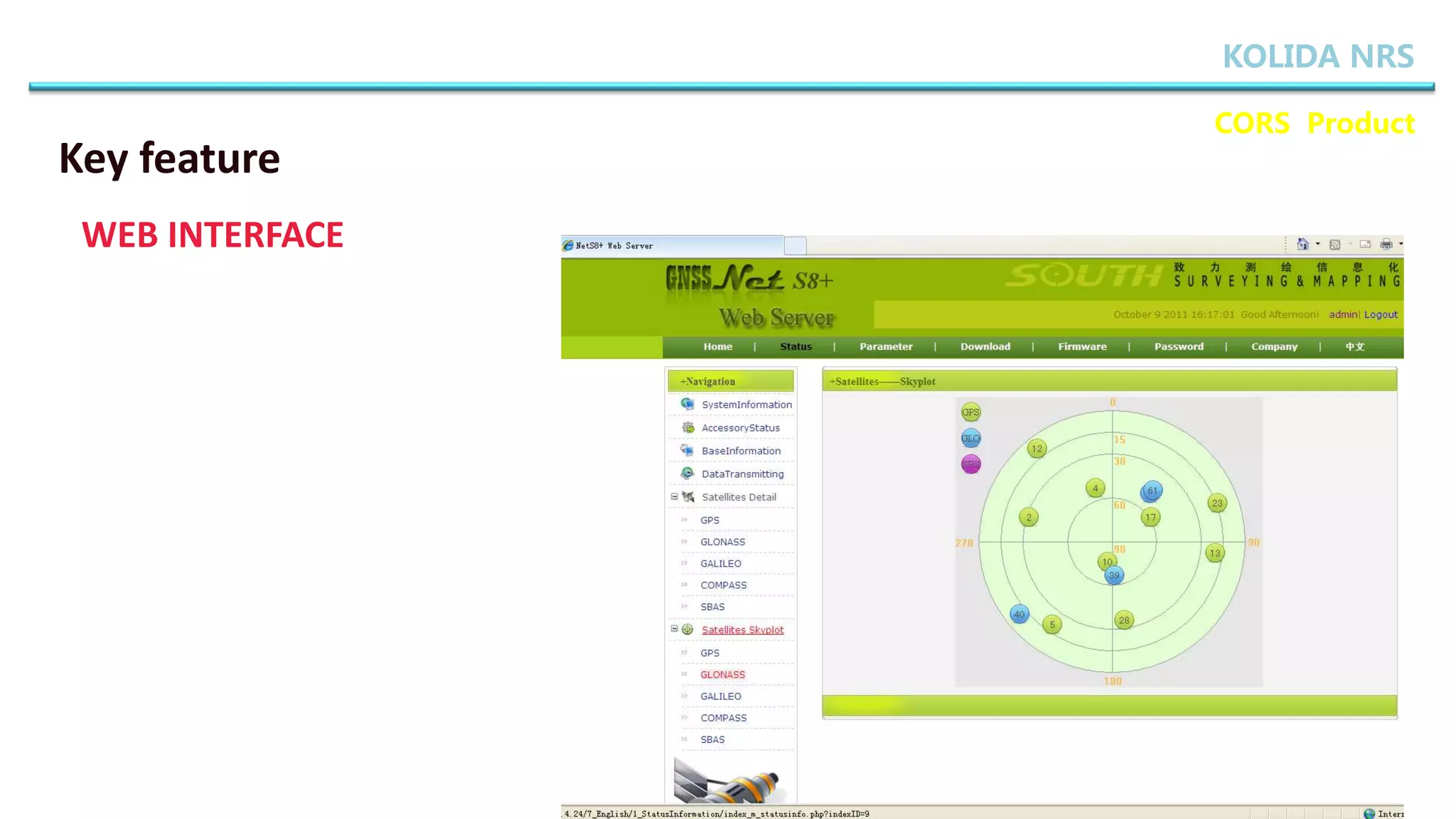Select GPS satellite 17 on skyplot
1456x819 pixels.
tap(1151, 518)
